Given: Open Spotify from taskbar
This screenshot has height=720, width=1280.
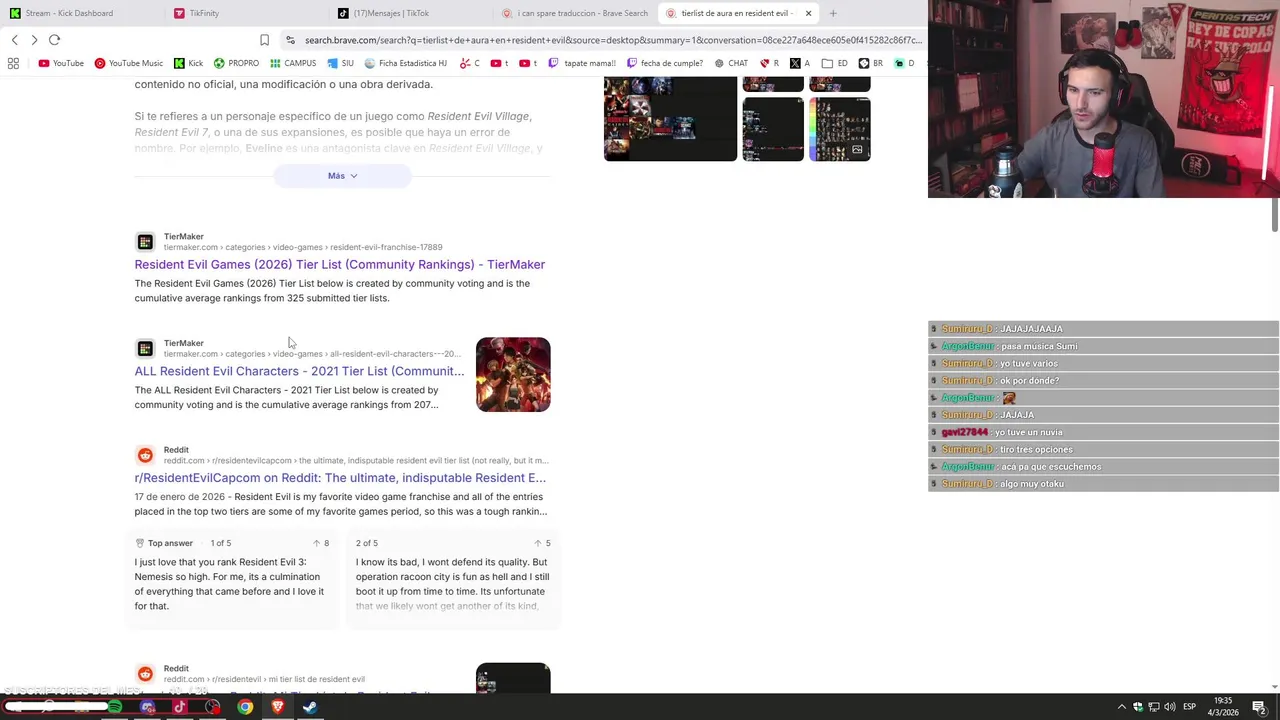Looking at the screenshot, I should 115,707.
